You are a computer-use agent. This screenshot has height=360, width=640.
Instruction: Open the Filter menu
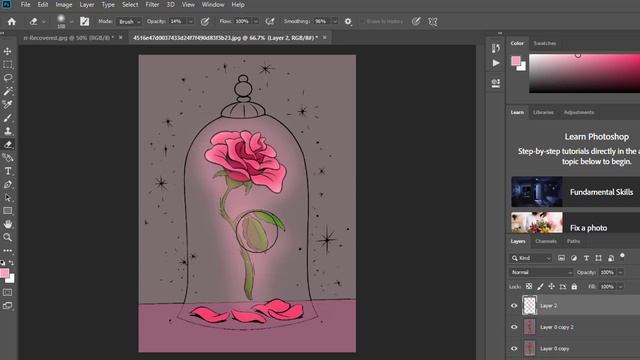152,5
